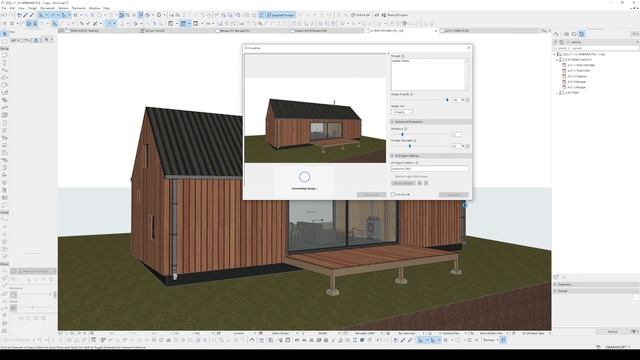The width and height of the screenshot is (640, 360).
Task: Select the Wall tool in the toolbox
Action: pos(4,55)
